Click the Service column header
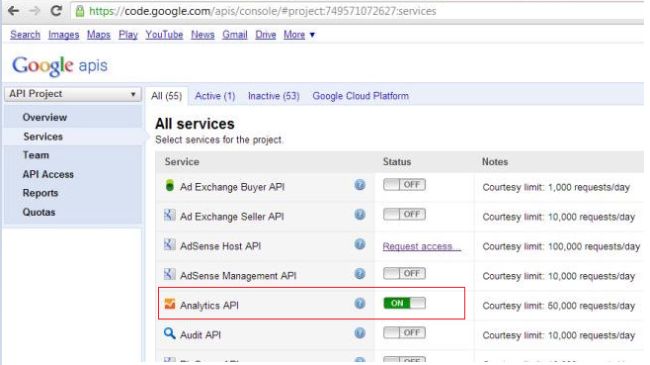The height and width of the screenshot is (365, 650). coord(182,162)
